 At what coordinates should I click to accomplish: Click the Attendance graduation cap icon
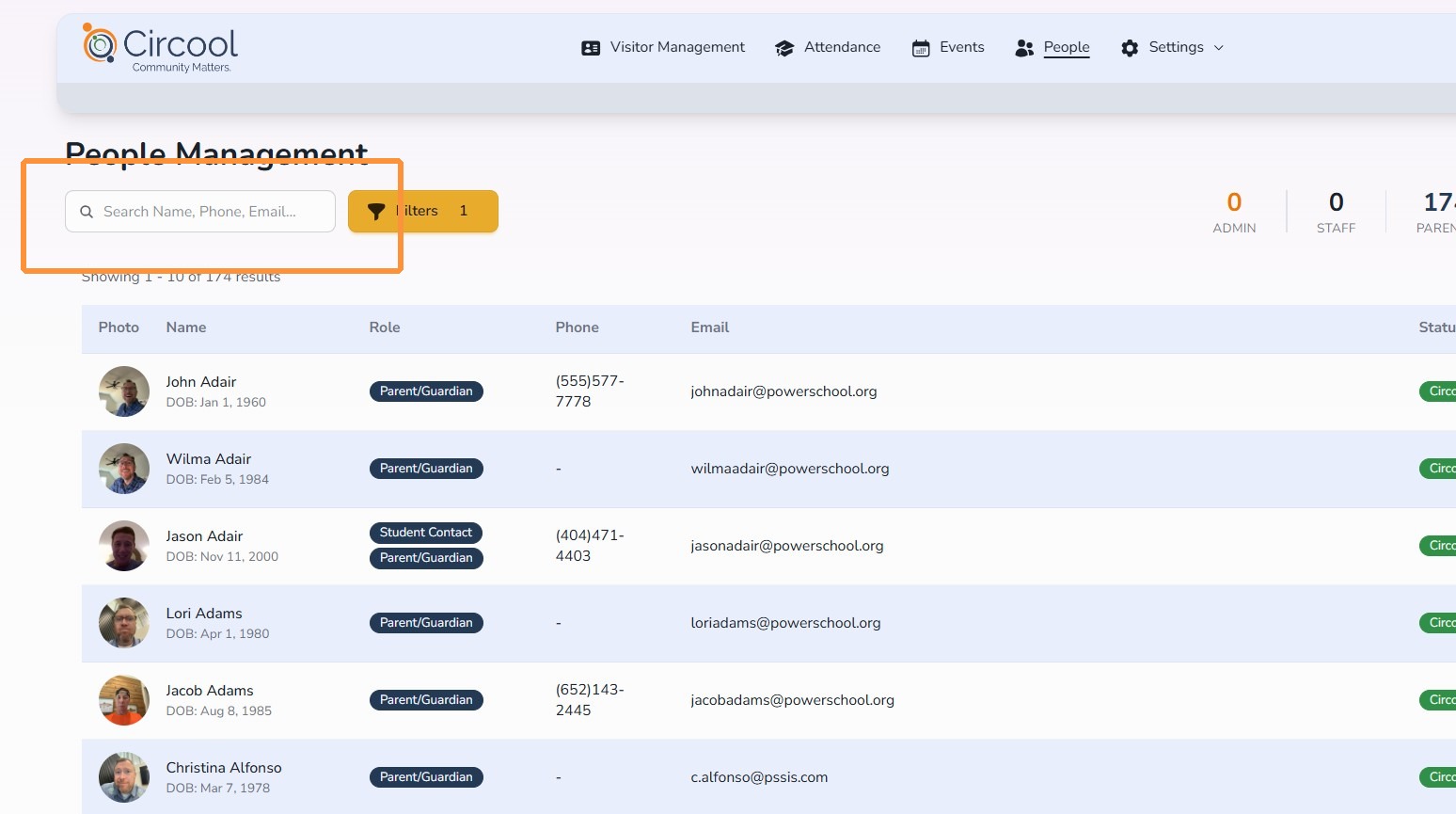pyautogui.click(x=784, y=48)
